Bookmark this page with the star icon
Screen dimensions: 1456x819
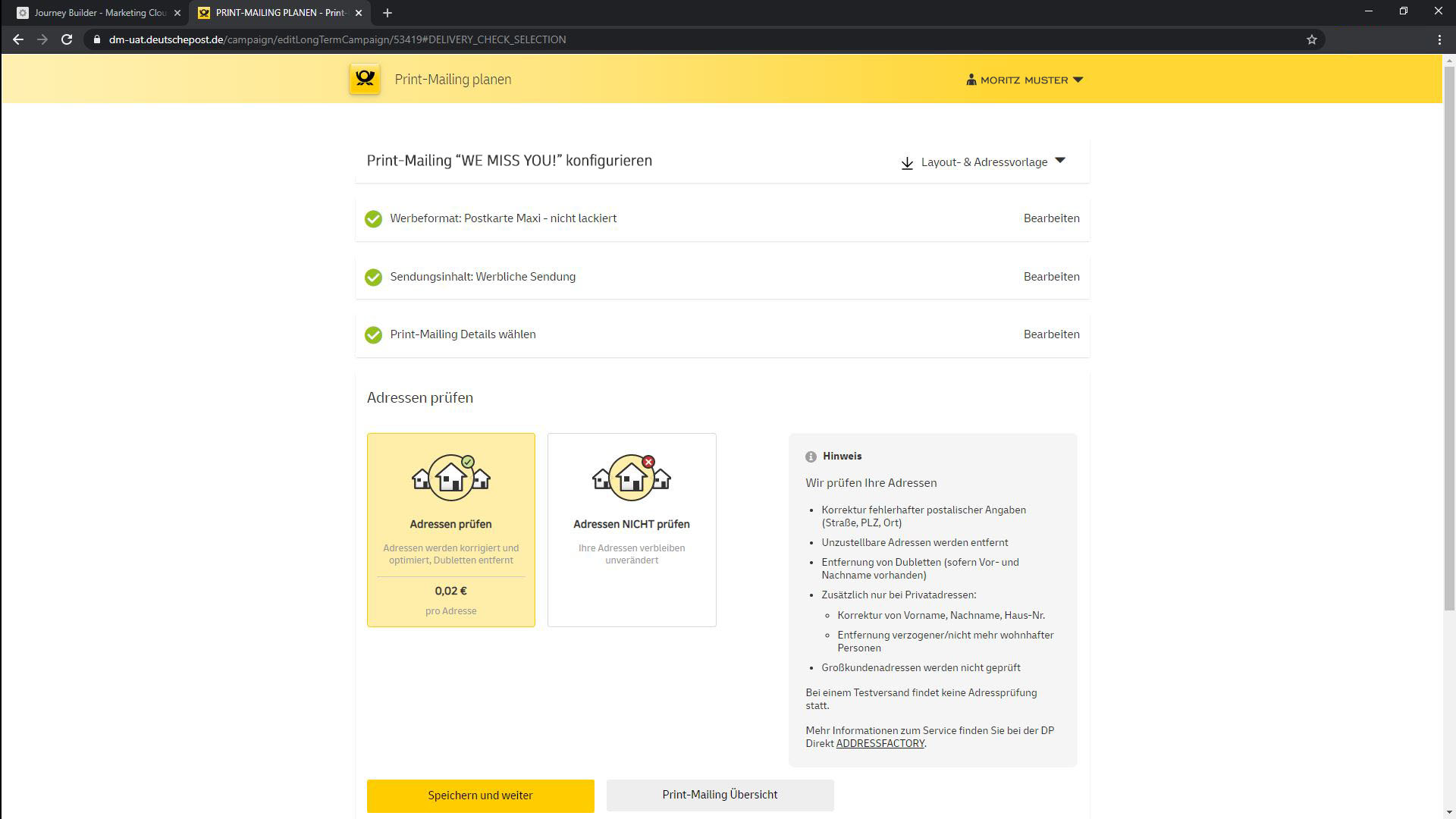pyautogui.click(x=1312, y=39)
